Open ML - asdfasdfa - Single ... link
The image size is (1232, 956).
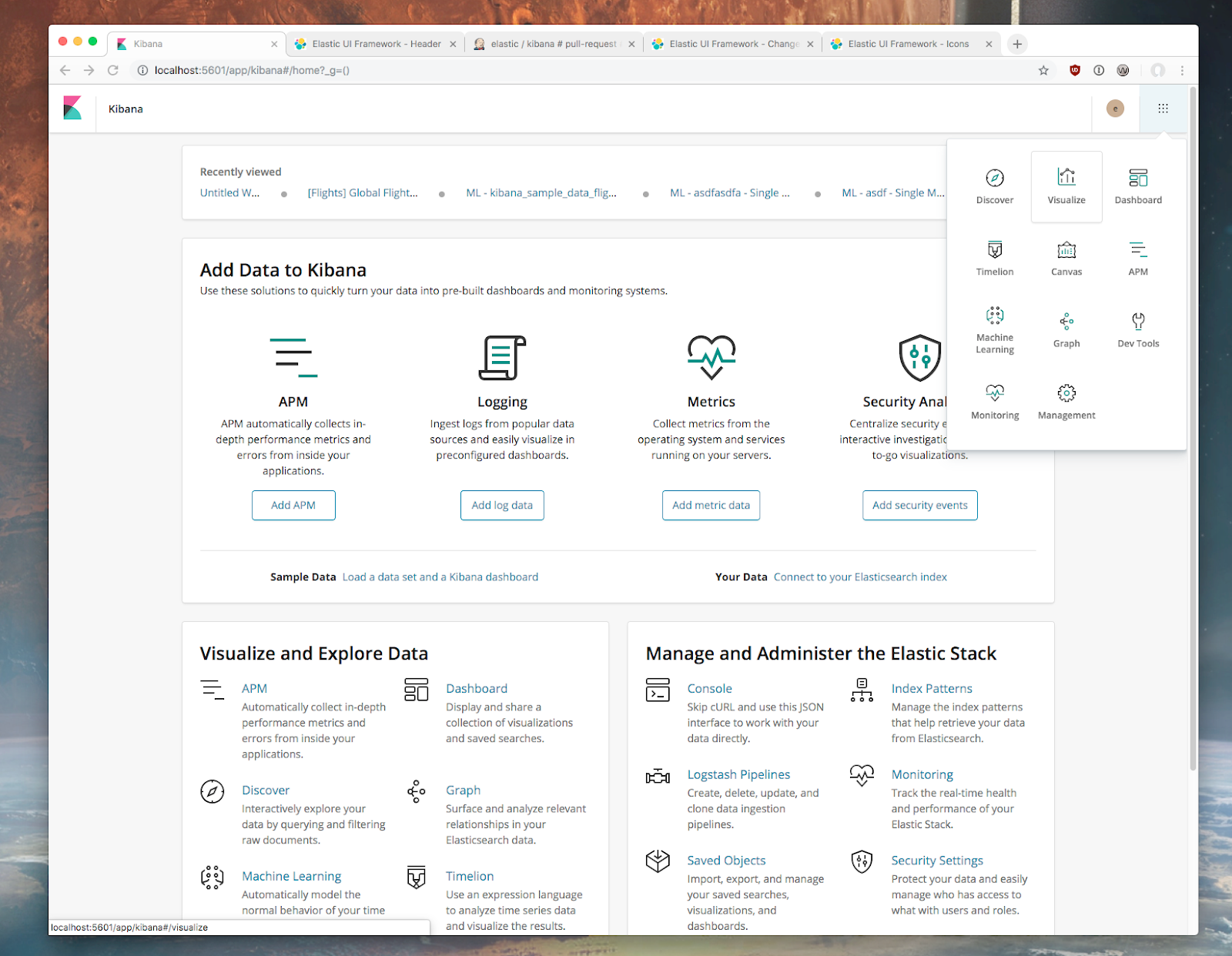[730, 192]
